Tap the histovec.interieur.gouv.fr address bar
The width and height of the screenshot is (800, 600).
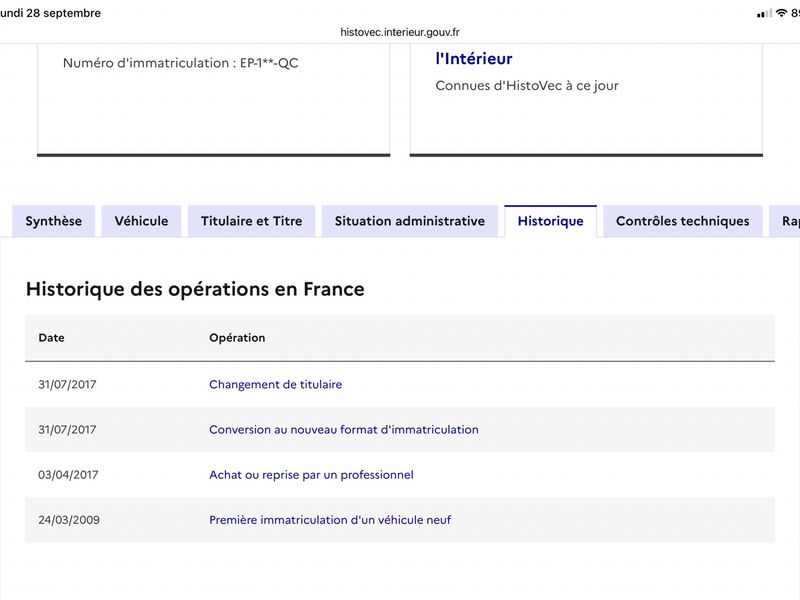(x=400, y=32)
